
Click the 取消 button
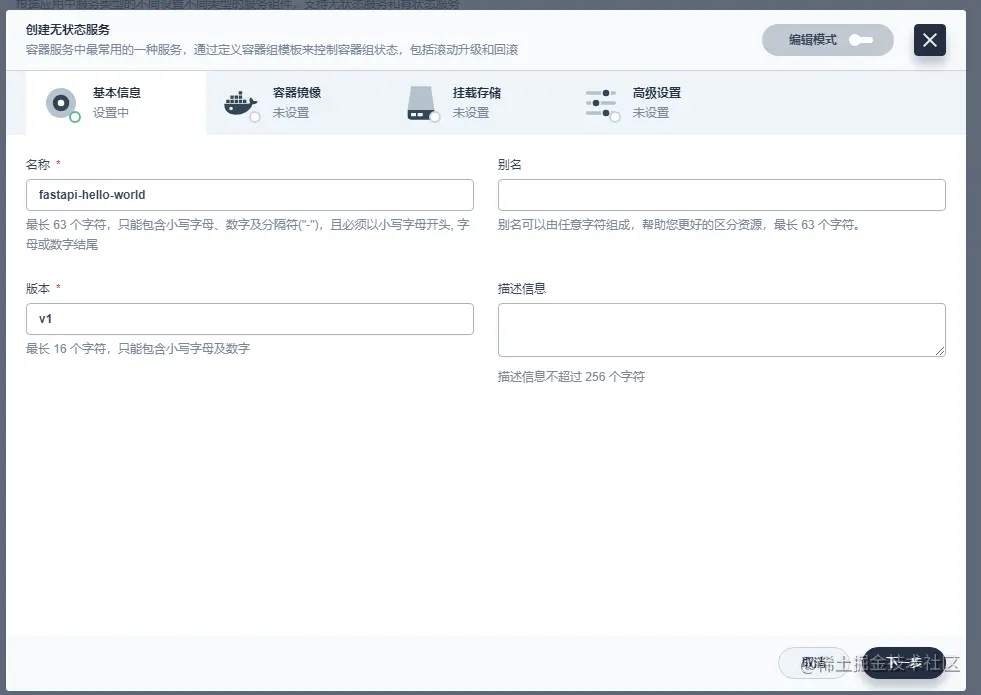[x=814, y=663]
